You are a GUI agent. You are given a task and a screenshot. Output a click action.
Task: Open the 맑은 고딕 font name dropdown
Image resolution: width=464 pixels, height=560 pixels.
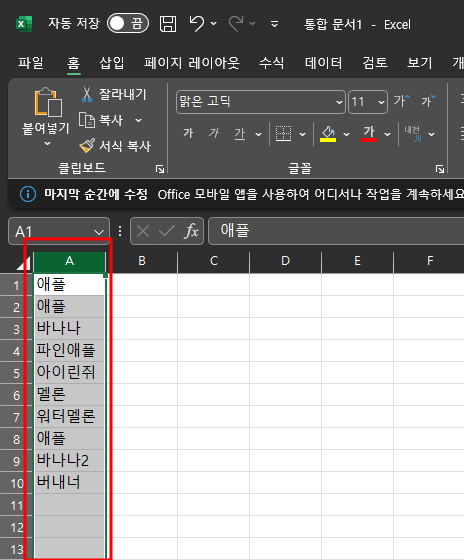tap(339, 102)
